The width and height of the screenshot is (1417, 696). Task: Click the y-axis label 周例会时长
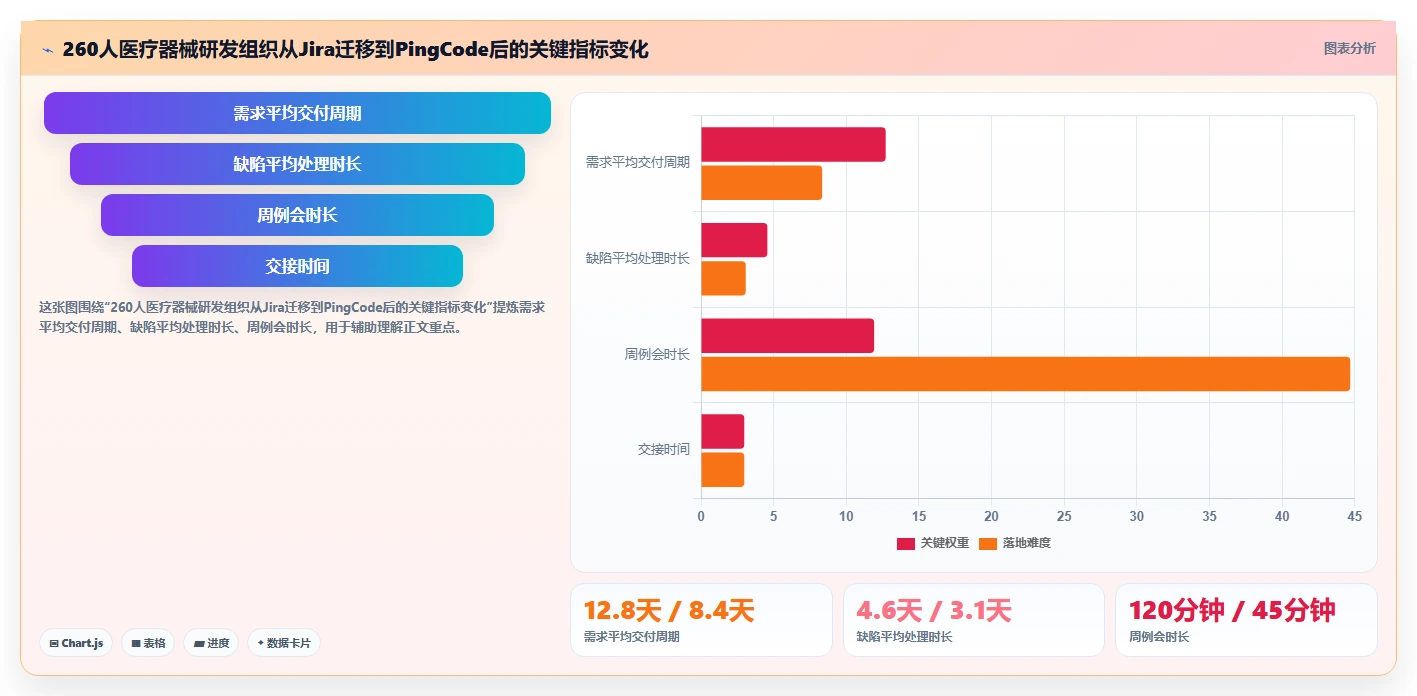(657, 355)
